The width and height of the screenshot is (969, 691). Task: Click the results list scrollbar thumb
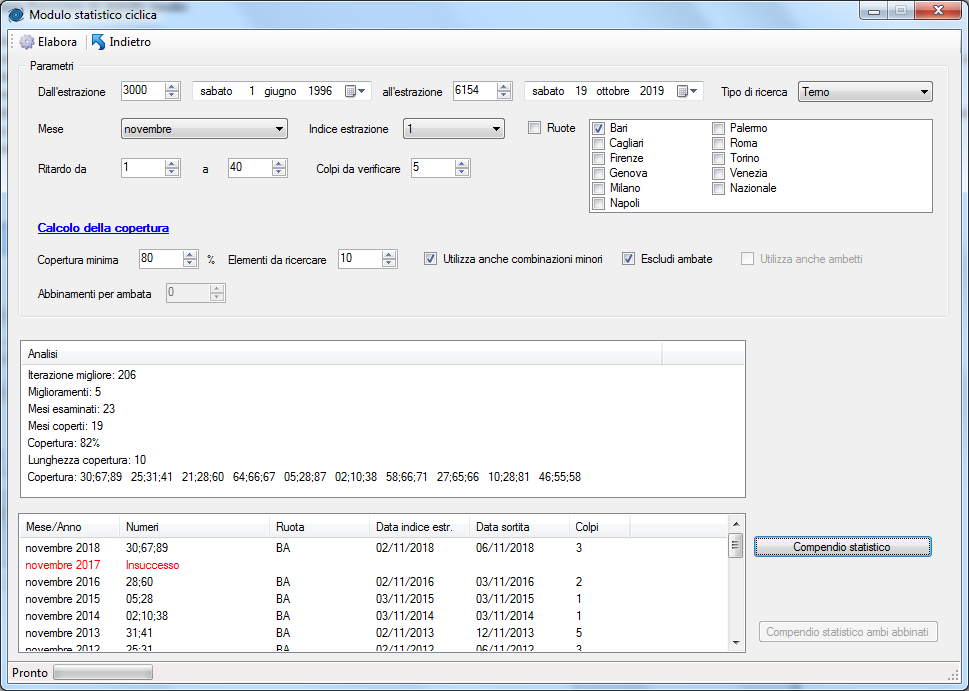(x=735, y=545)
